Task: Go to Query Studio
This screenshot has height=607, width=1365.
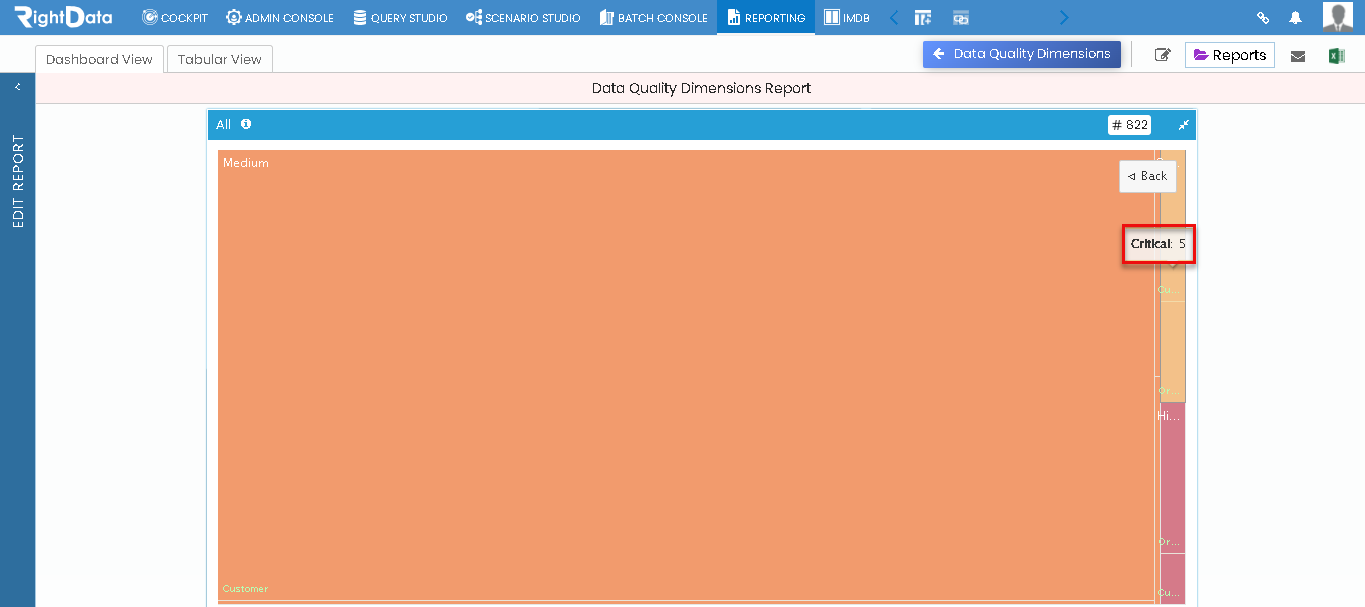Action: pos(400,18)
